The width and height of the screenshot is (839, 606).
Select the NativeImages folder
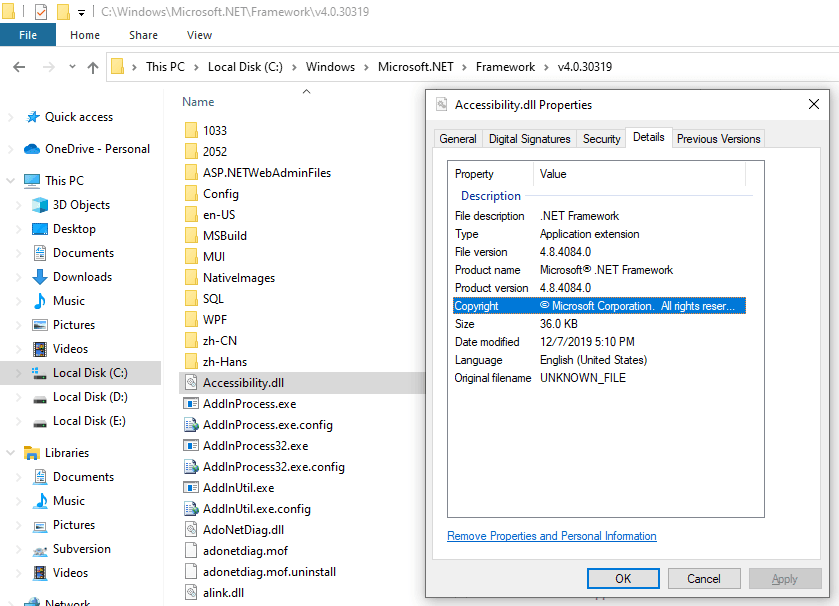(239, 278)
